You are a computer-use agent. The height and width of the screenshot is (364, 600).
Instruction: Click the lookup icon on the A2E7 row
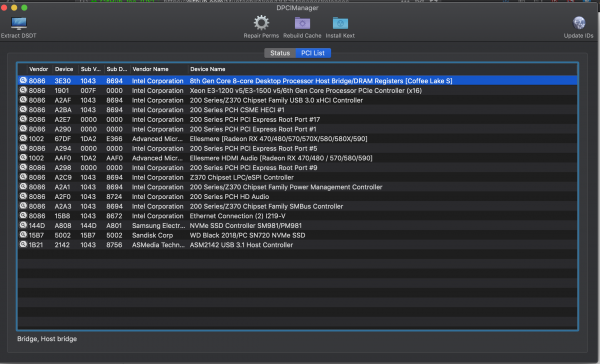(23, 119)
